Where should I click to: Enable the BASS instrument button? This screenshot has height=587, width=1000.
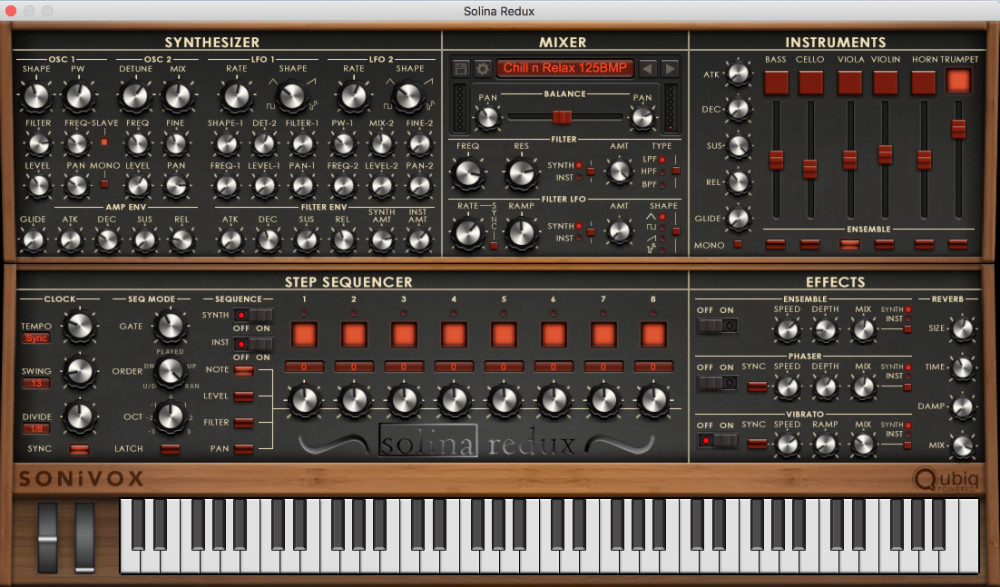click(x=776, y=82)
